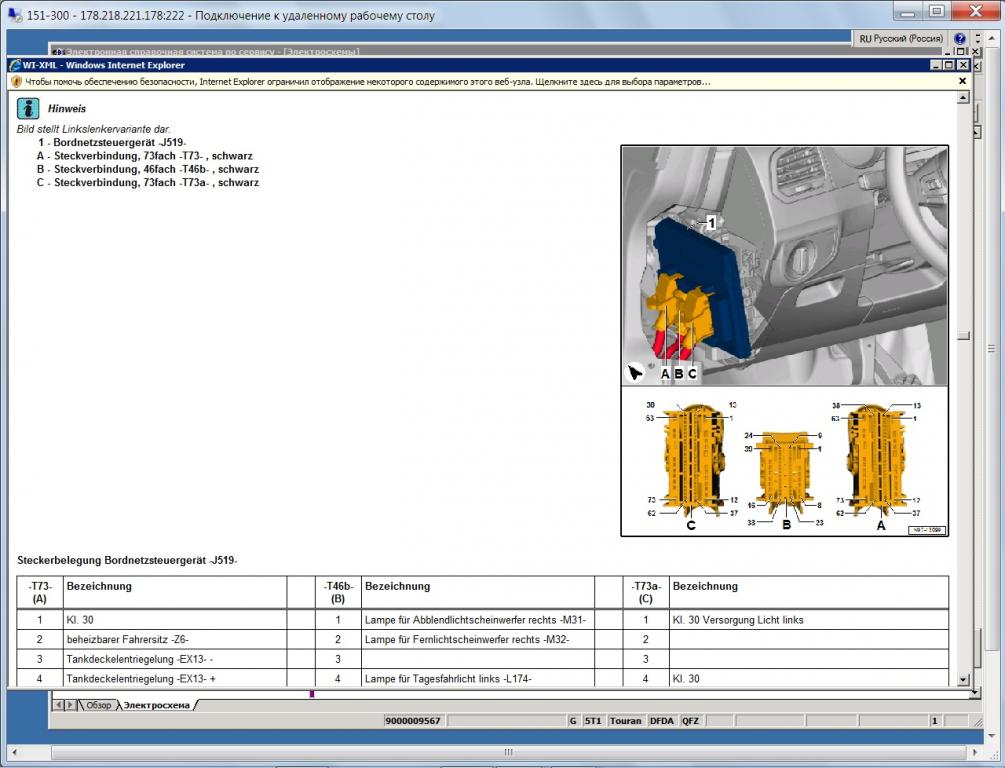Click the 'Steckerbelegung Bordnetzsteuergerät -J519-' heading

pyautogui.click(x=127, y=560)
